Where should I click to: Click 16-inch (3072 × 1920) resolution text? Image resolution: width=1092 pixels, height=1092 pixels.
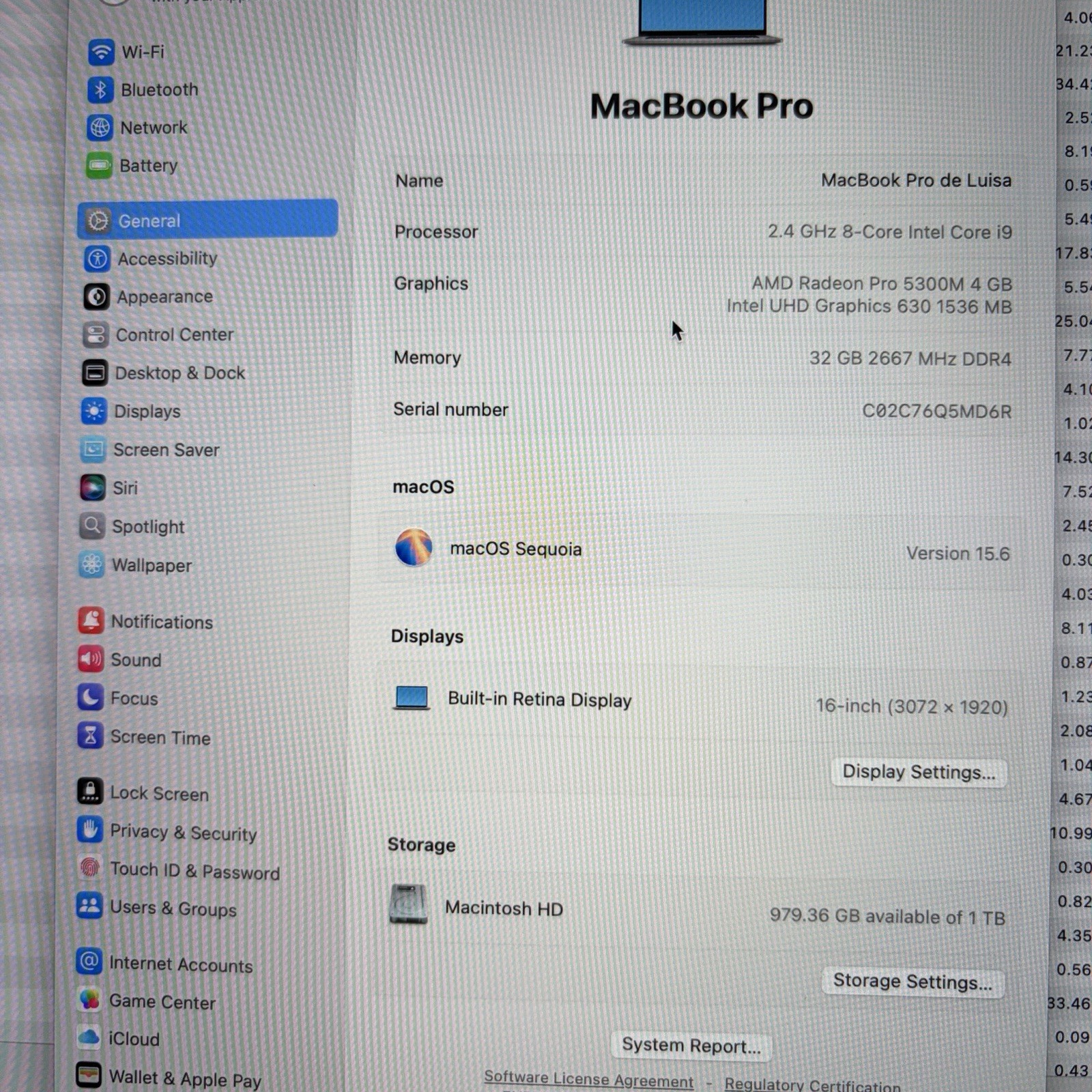[911, 706]
